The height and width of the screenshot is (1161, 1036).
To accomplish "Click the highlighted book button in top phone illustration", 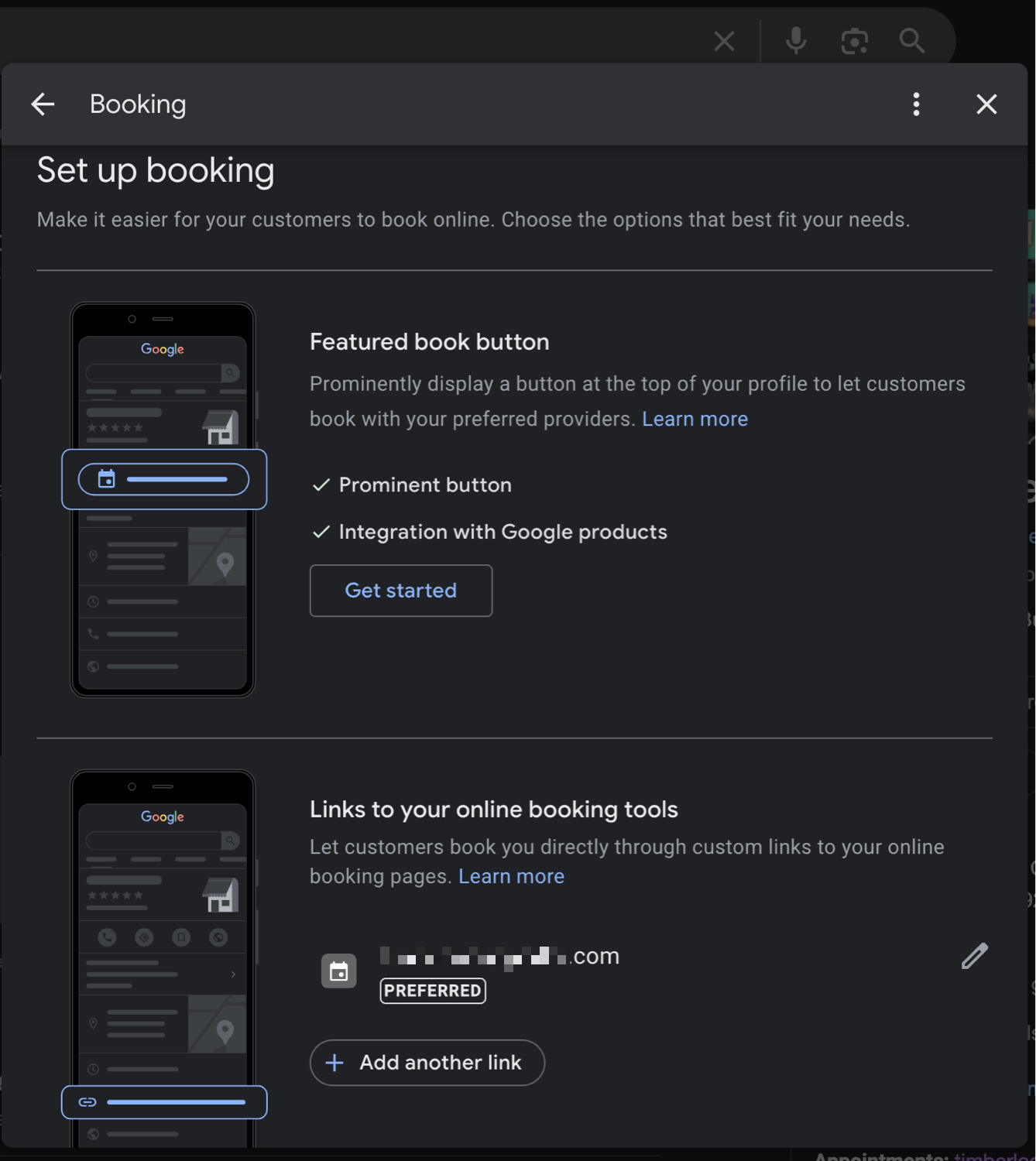I will [x=164, y=480].
